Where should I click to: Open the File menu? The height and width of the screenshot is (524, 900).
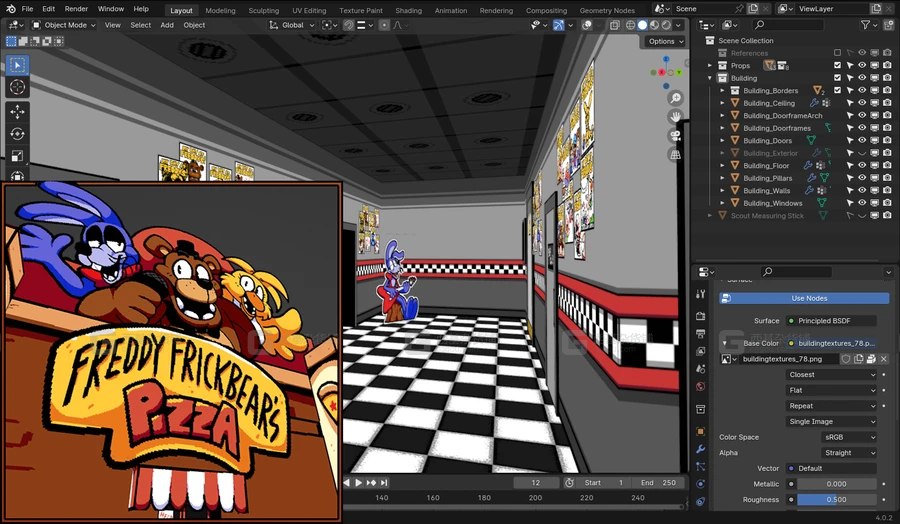pyautogui.click(x=27, y=9)
